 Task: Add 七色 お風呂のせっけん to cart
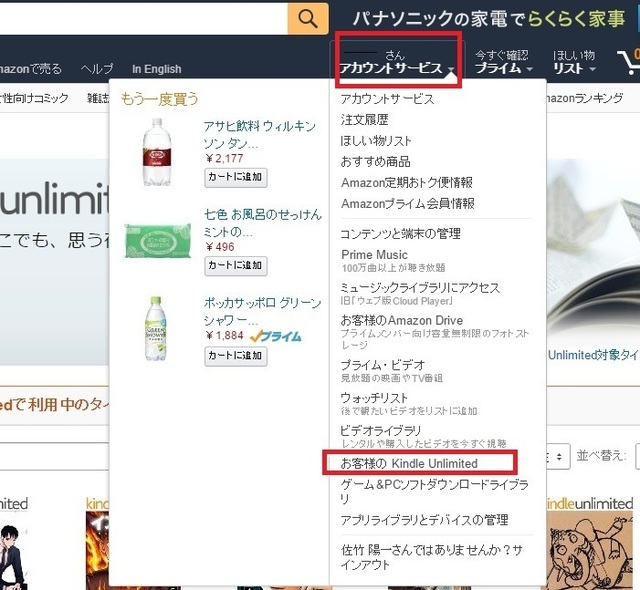click(236, 266)
